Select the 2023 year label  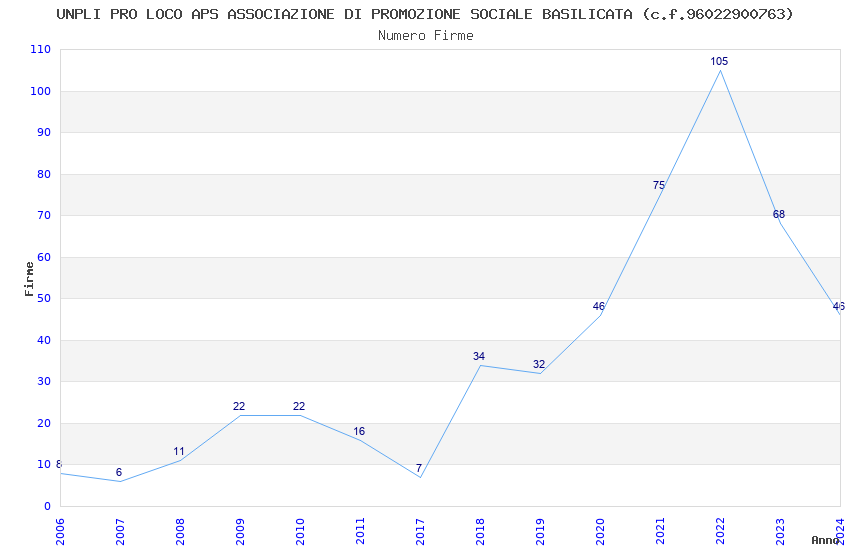click(780, 531)
